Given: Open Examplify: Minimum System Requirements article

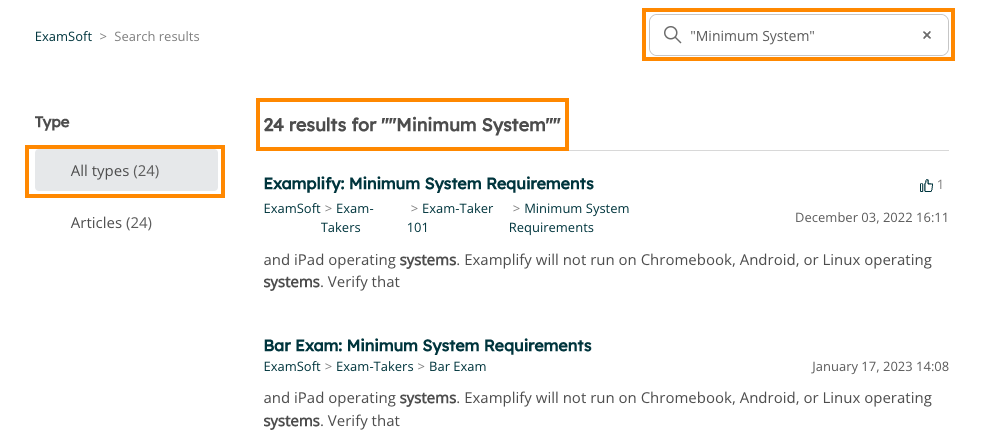Looking at the screenshot, I should [x=428, y=183].
